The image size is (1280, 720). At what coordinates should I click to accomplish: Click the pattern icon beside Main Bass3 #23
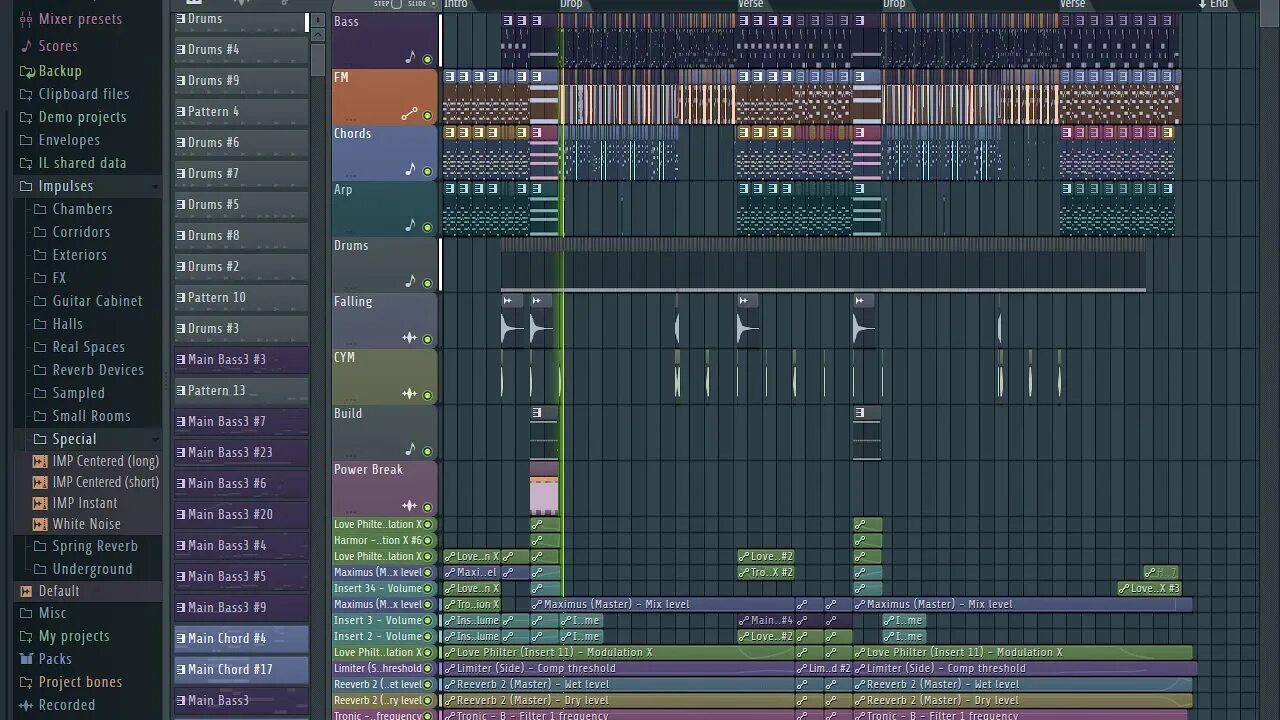pyautogui.click(x=181, y=452)
